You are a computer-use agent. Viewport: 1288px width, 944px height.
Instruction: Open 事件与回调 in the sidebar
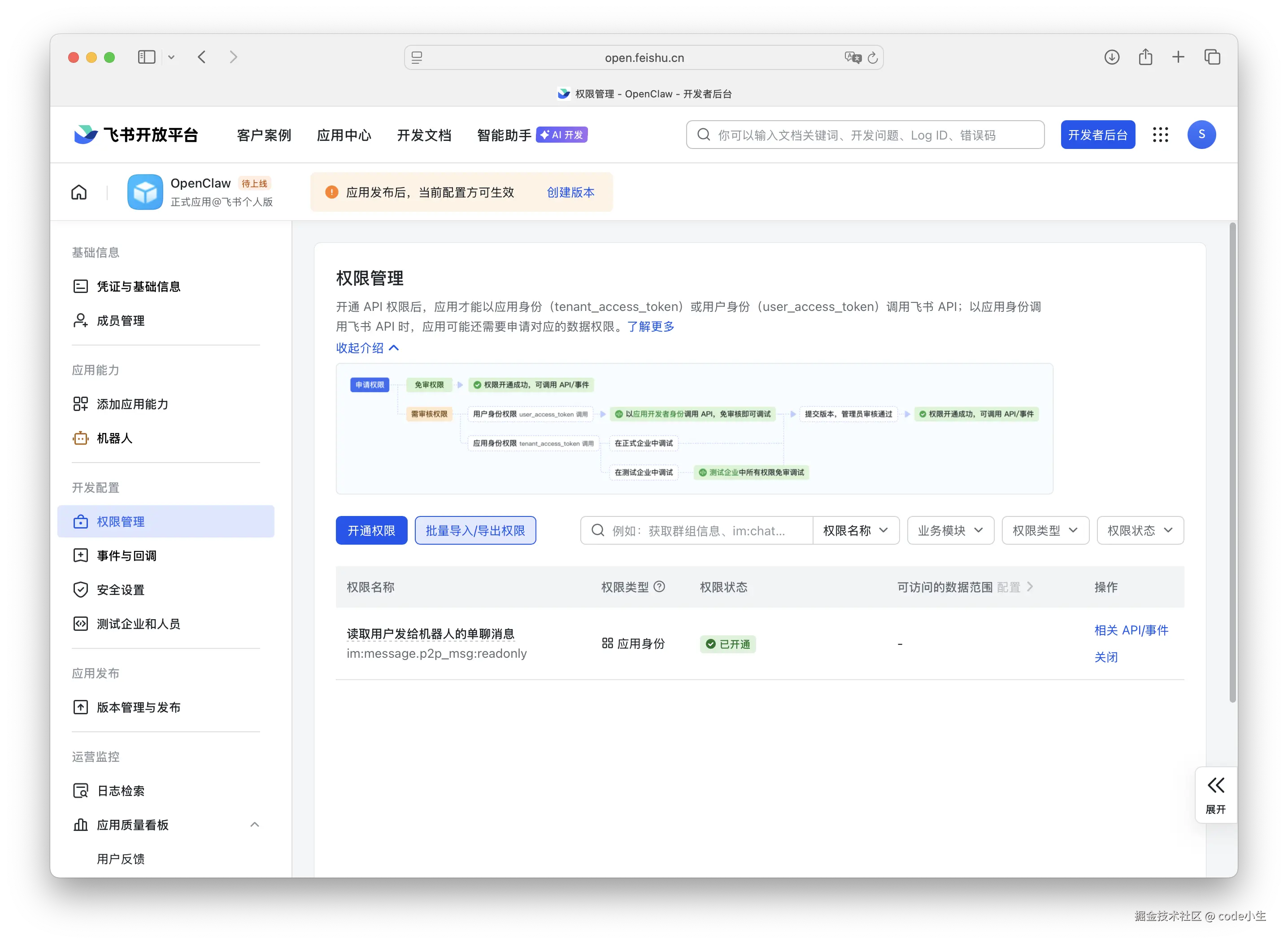126,555
